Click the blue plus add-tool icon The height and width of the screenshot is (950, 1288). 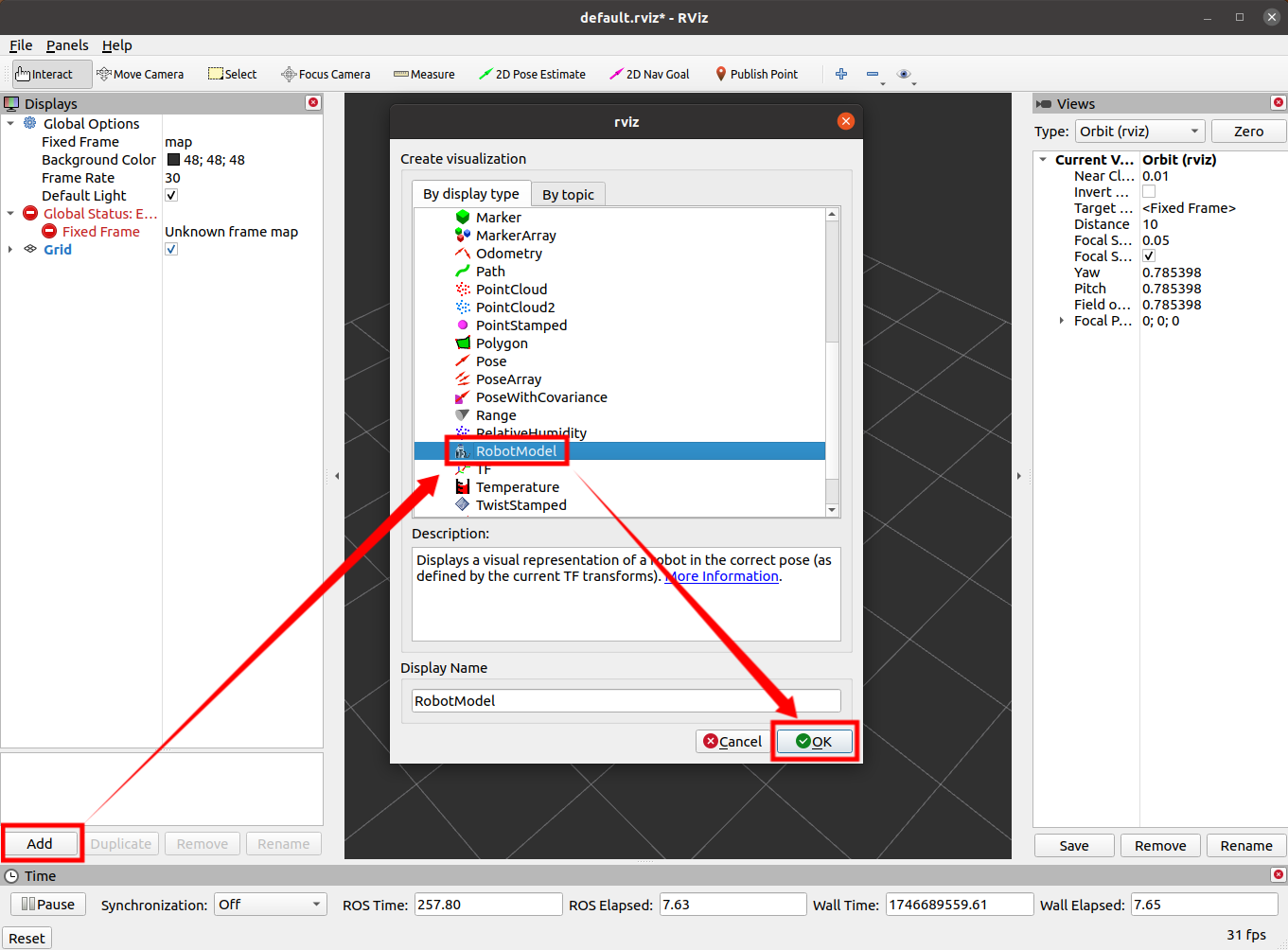pos(841,74)
